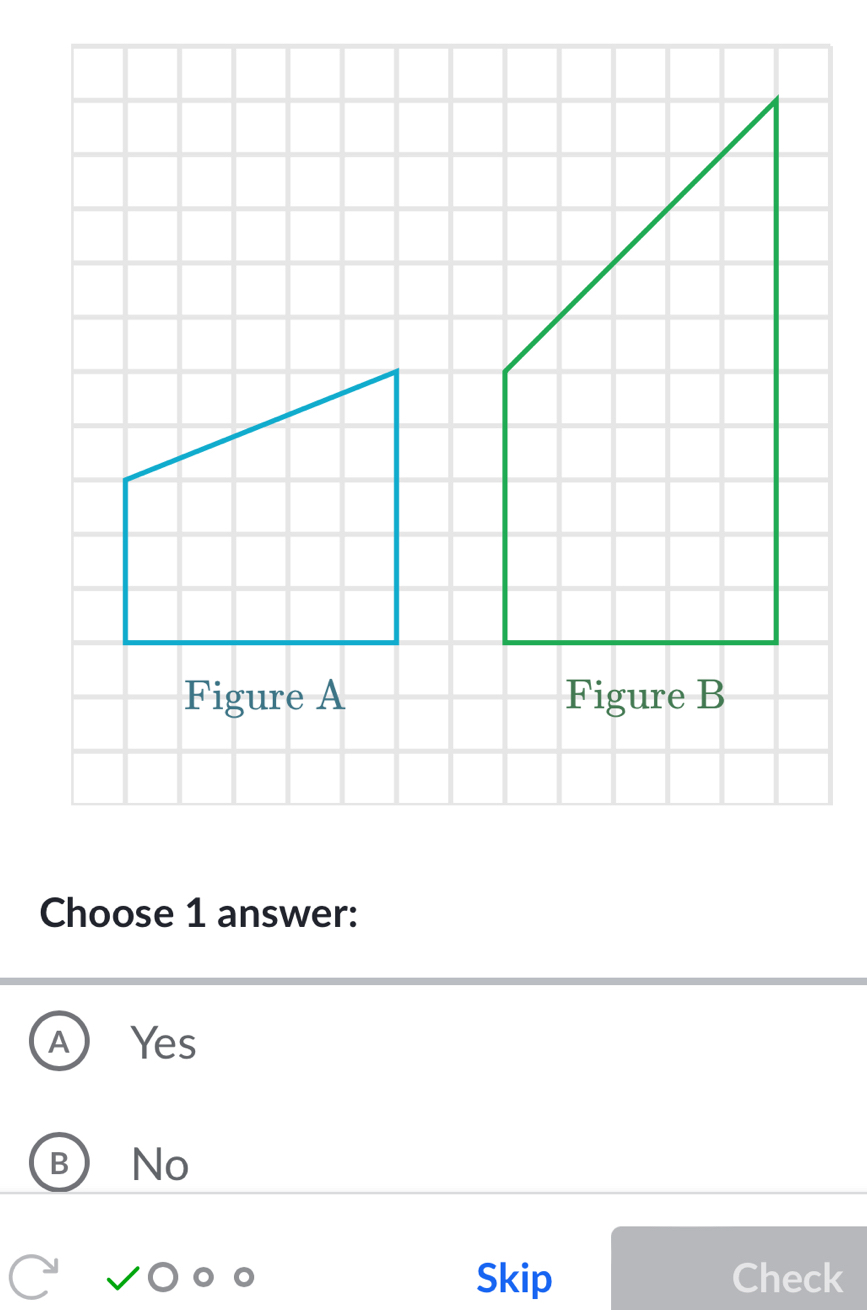The width and height of the screenshot is (867, 1310).
Task: Click the Figure A caption label
Action: tap(263, 695)
